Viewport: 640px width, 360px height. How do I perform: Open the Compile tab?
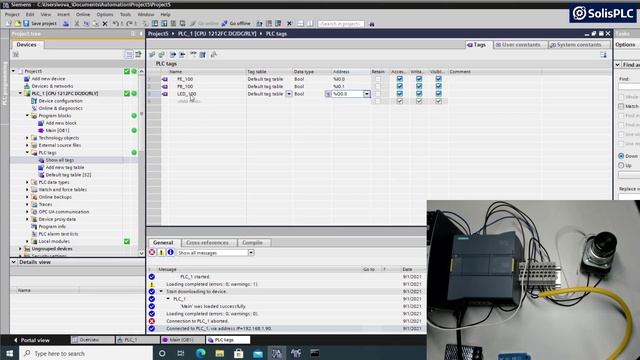click(253, 242)
